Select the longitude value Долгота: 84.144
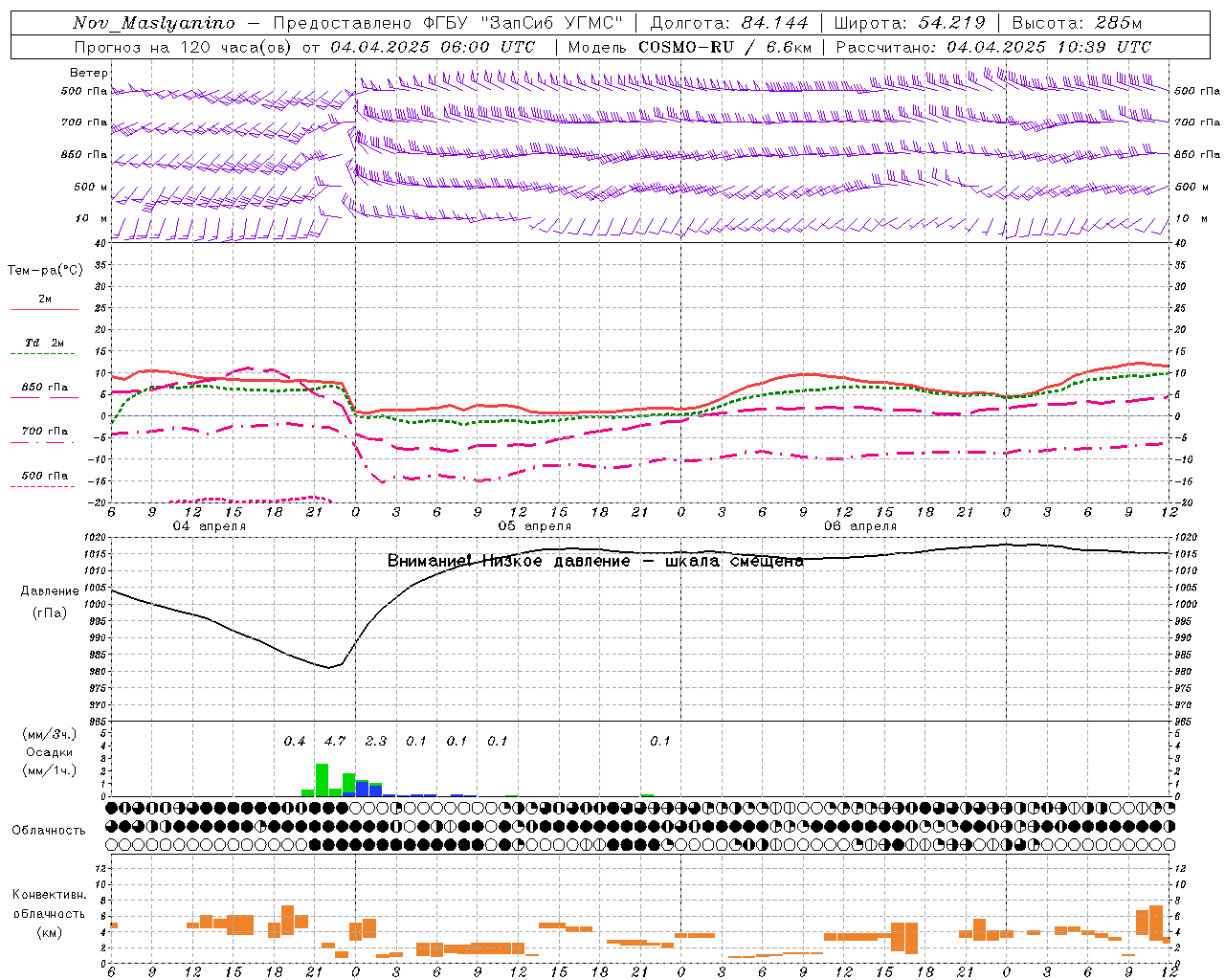 click(729, 23)
